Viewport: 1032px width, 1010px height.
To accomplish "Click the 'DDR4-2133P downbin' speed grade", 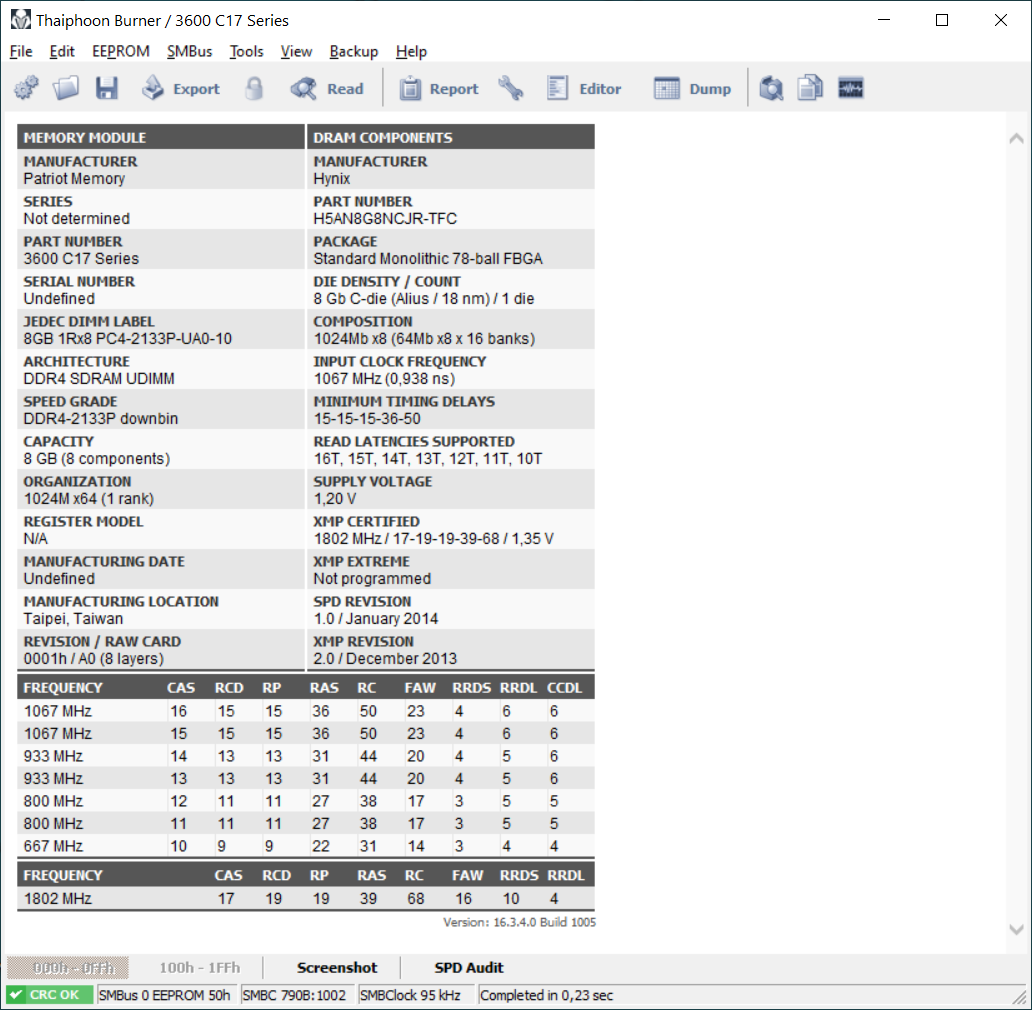I will (101, 419).
